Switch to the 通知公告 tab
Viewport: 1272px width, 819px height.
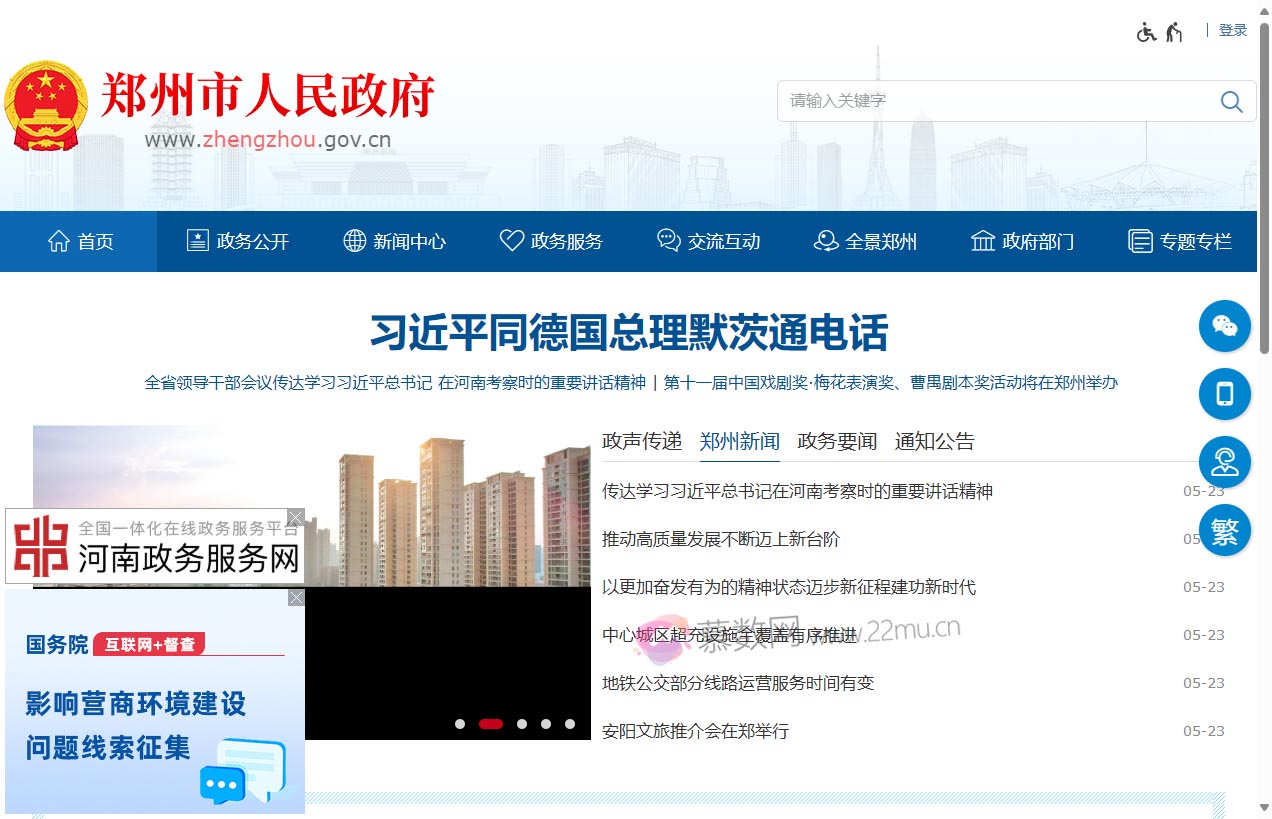pyautogui.click(x=933, y=441)
